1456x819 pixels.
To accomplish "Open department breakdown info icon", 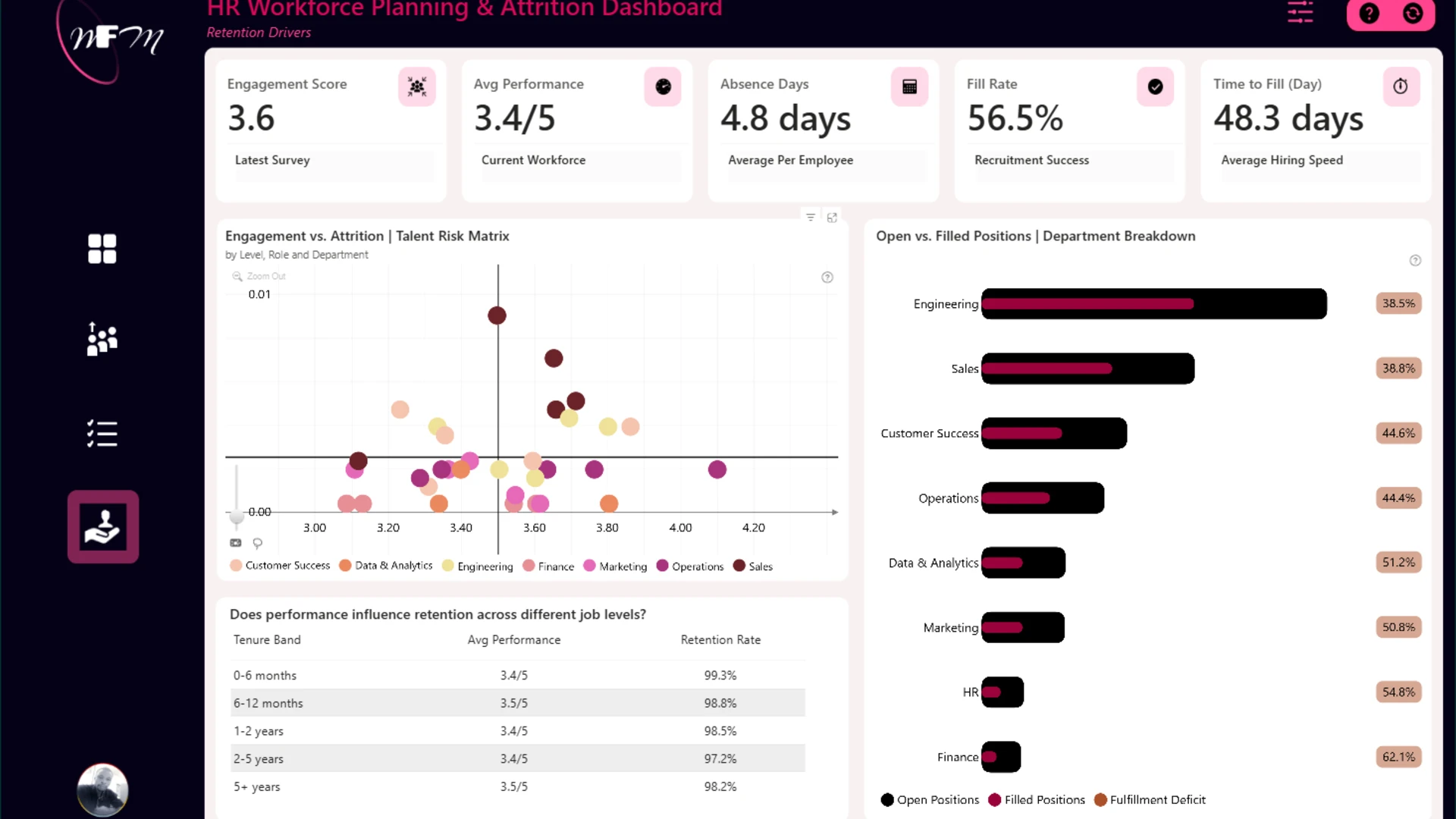I will 1415,261.
